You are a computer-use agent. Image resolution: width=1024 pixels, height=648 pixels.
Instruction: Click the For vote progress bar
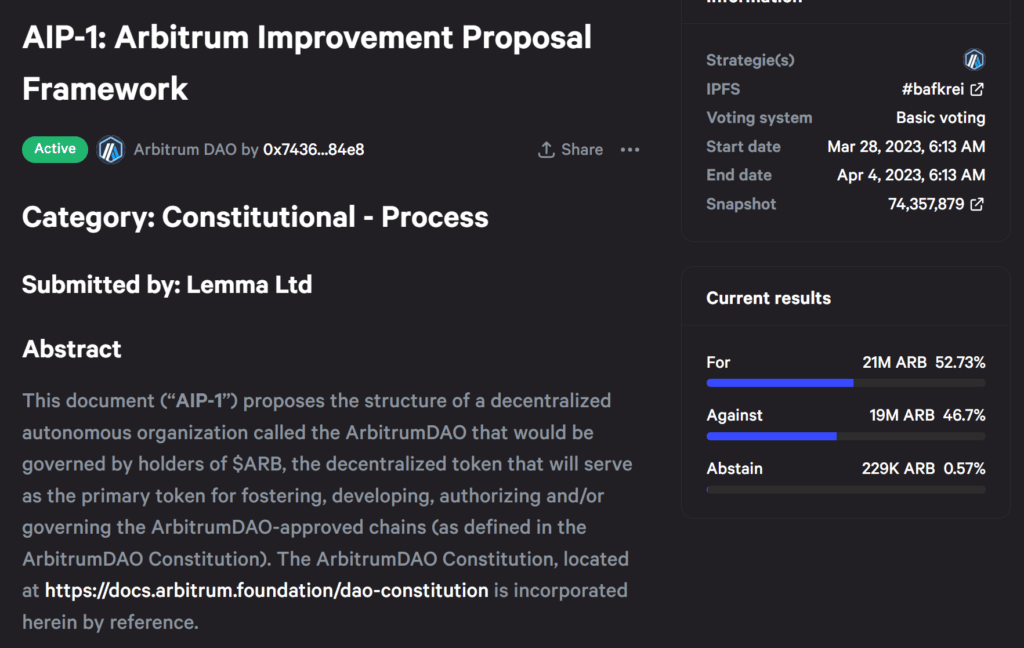(x=845, y=383)
